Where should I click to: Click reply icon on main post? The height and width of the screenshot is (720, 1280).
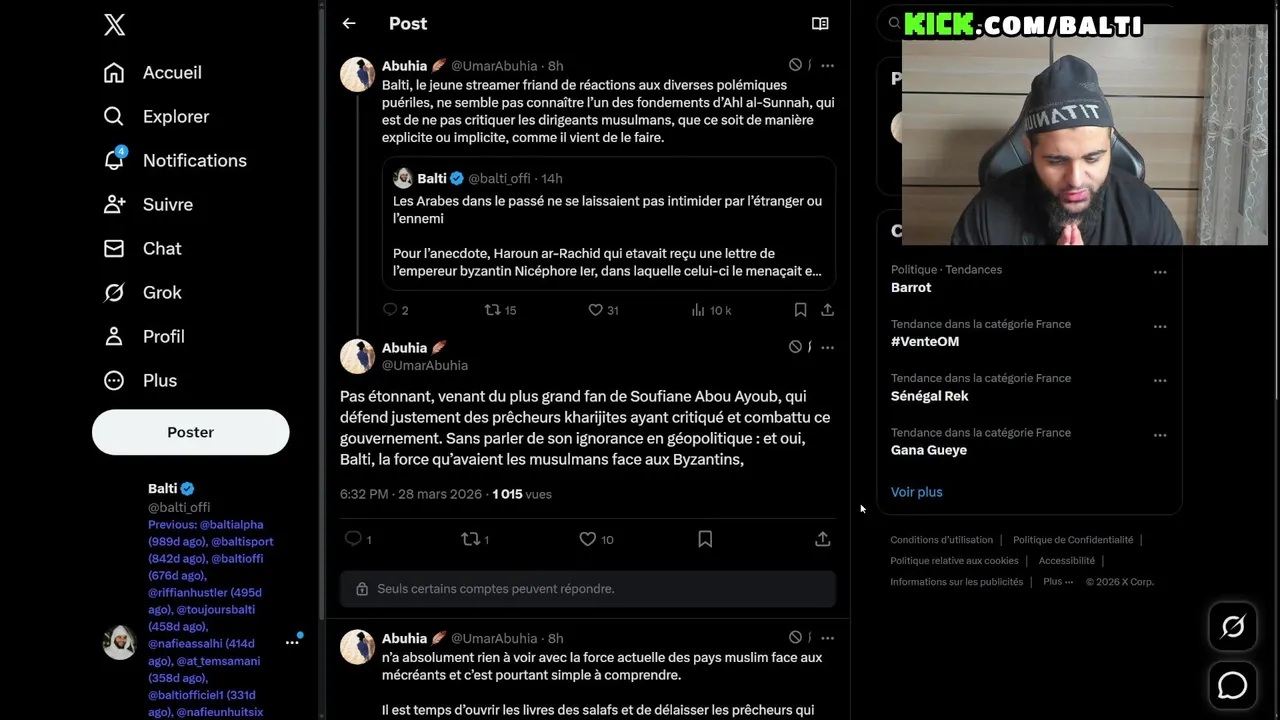[x=353, y=539]
